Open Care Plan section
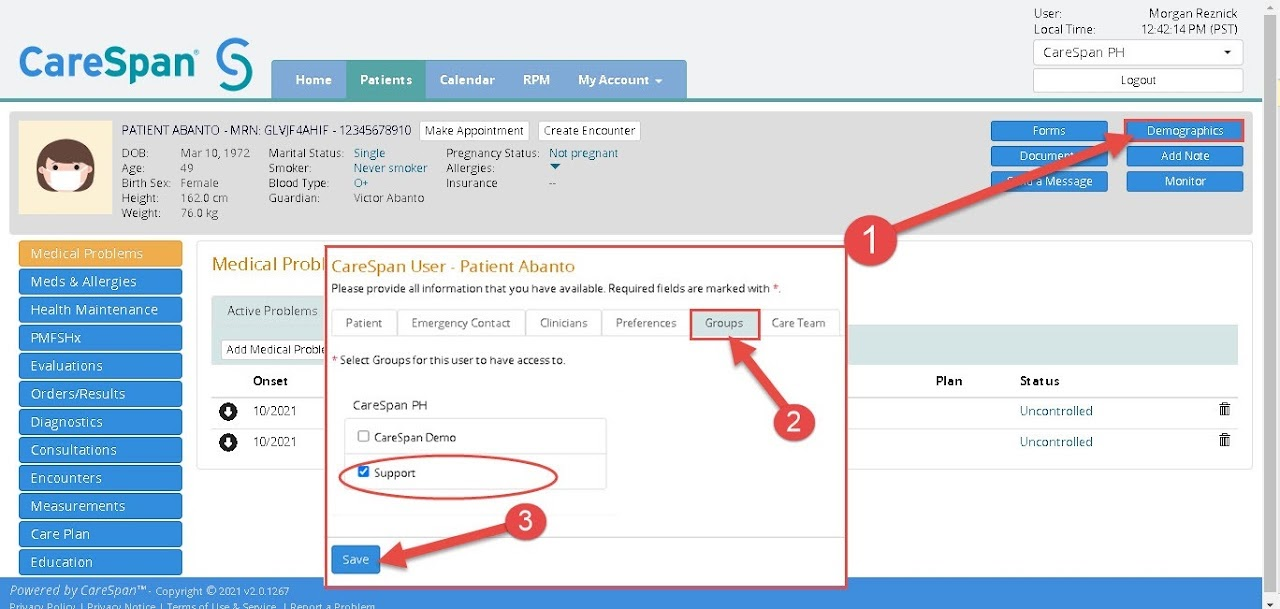Image resolution: width=1280 pixels, height=609 pixels. coord(100,534)
